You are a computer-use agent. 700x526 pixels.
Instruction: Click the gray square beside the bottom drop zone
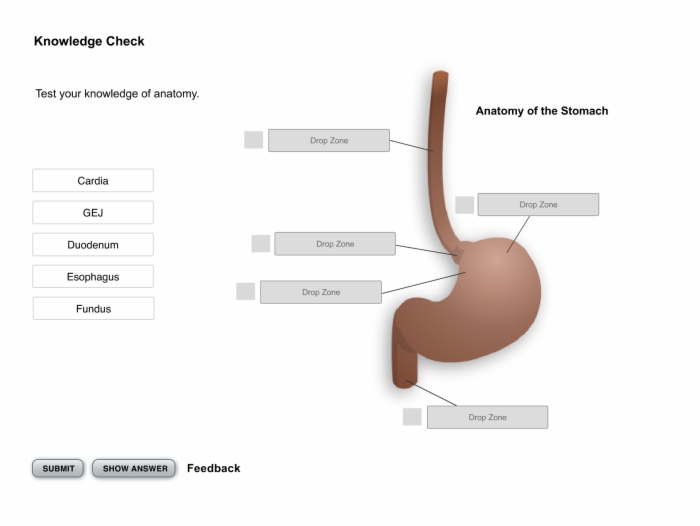click(x=412, y=417)
